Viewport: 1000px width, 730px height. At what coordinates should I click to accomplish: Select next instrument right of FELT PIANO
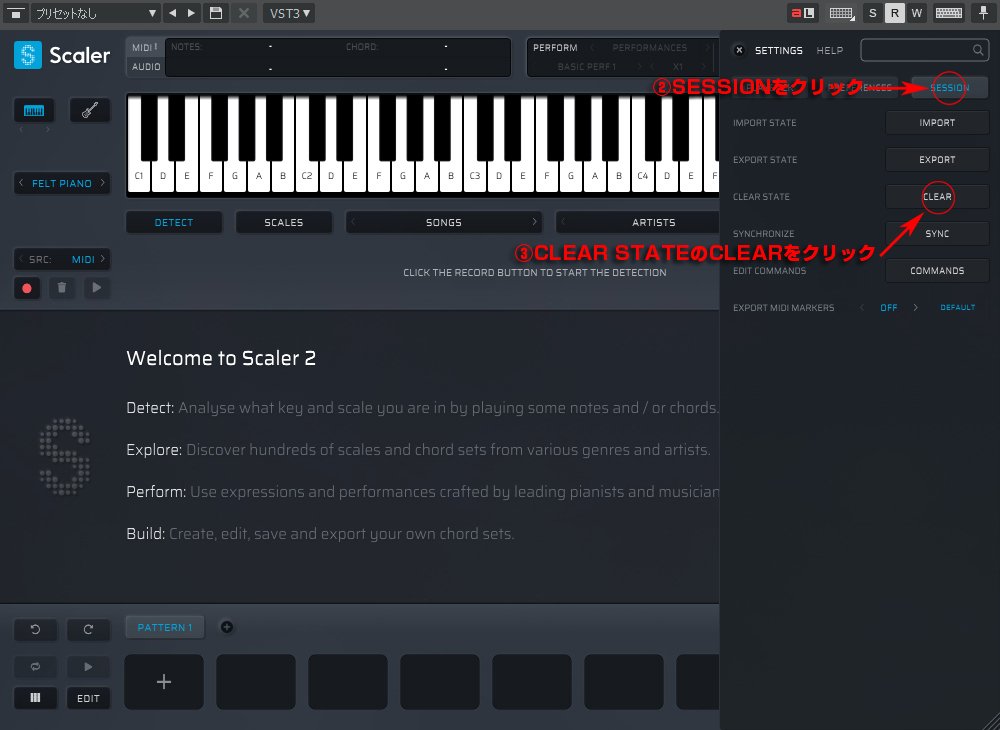pyautogui.click(x=102, y=183)
